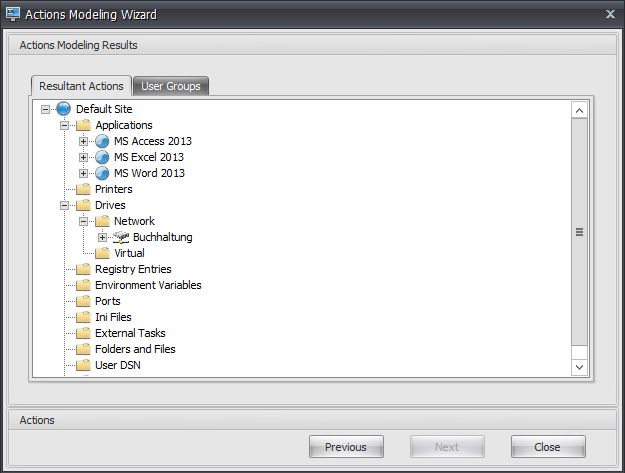Viewport: 625px width, 473px height.
Task: Click the Drives folder icon
Action: (83, 205)
